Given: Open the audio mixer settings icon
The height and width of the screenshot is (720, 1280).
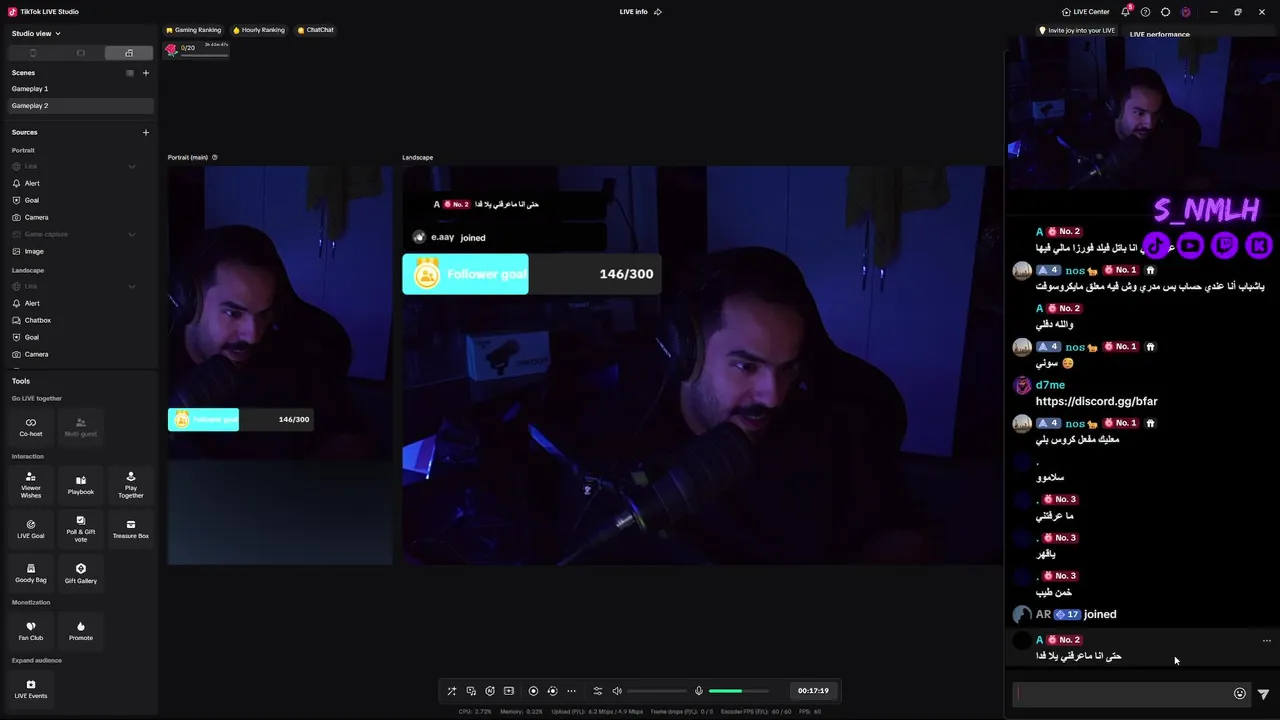Looking at the screenshot, I should [x=598, y=691].
